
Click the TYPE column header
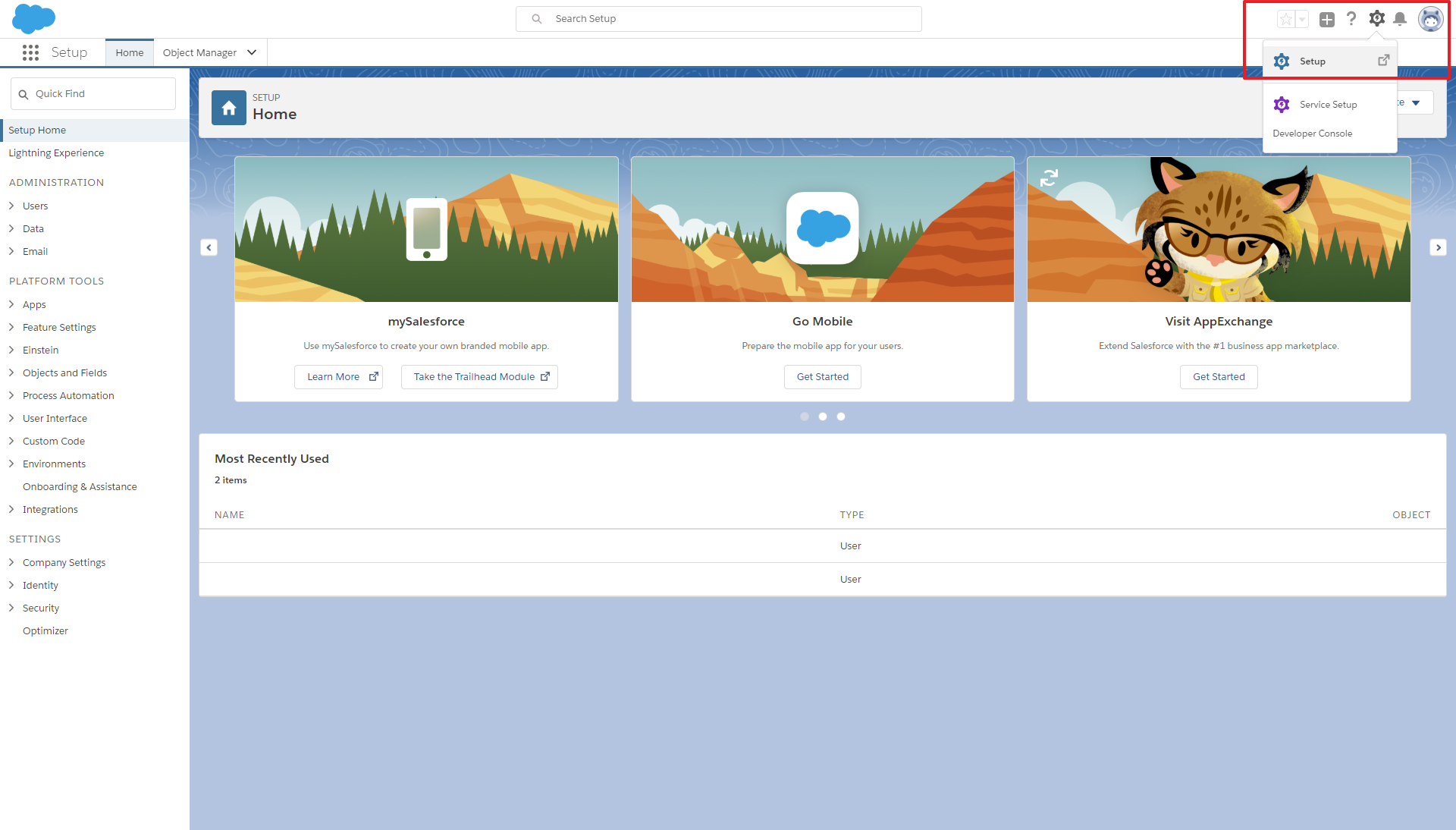[x=852, y=515]
